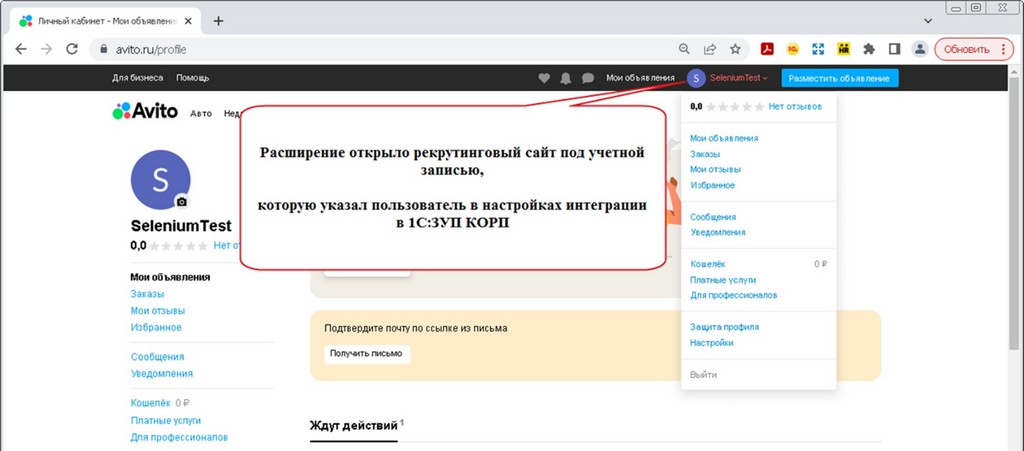Open the Авто category link
This screenshot has height=451, width=1024.
(x=201, y=113)
